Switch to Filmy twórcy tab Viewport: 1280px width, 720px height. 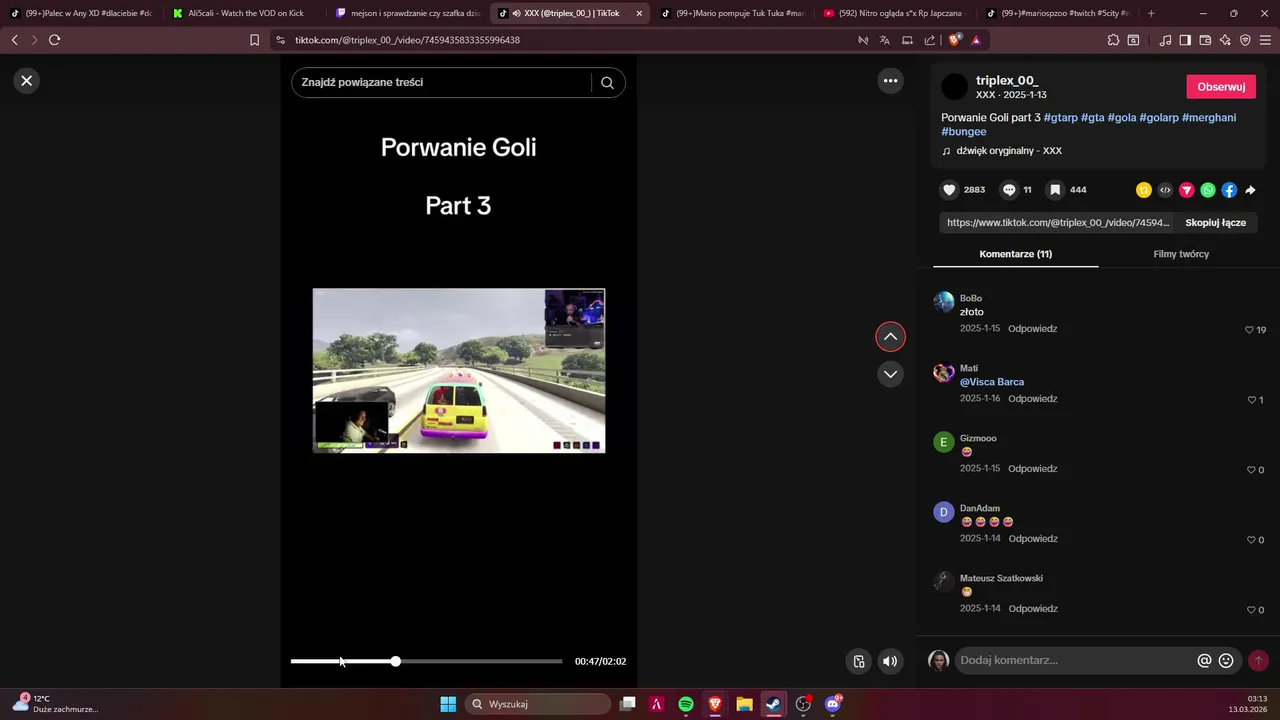(x=1181, y=254)
